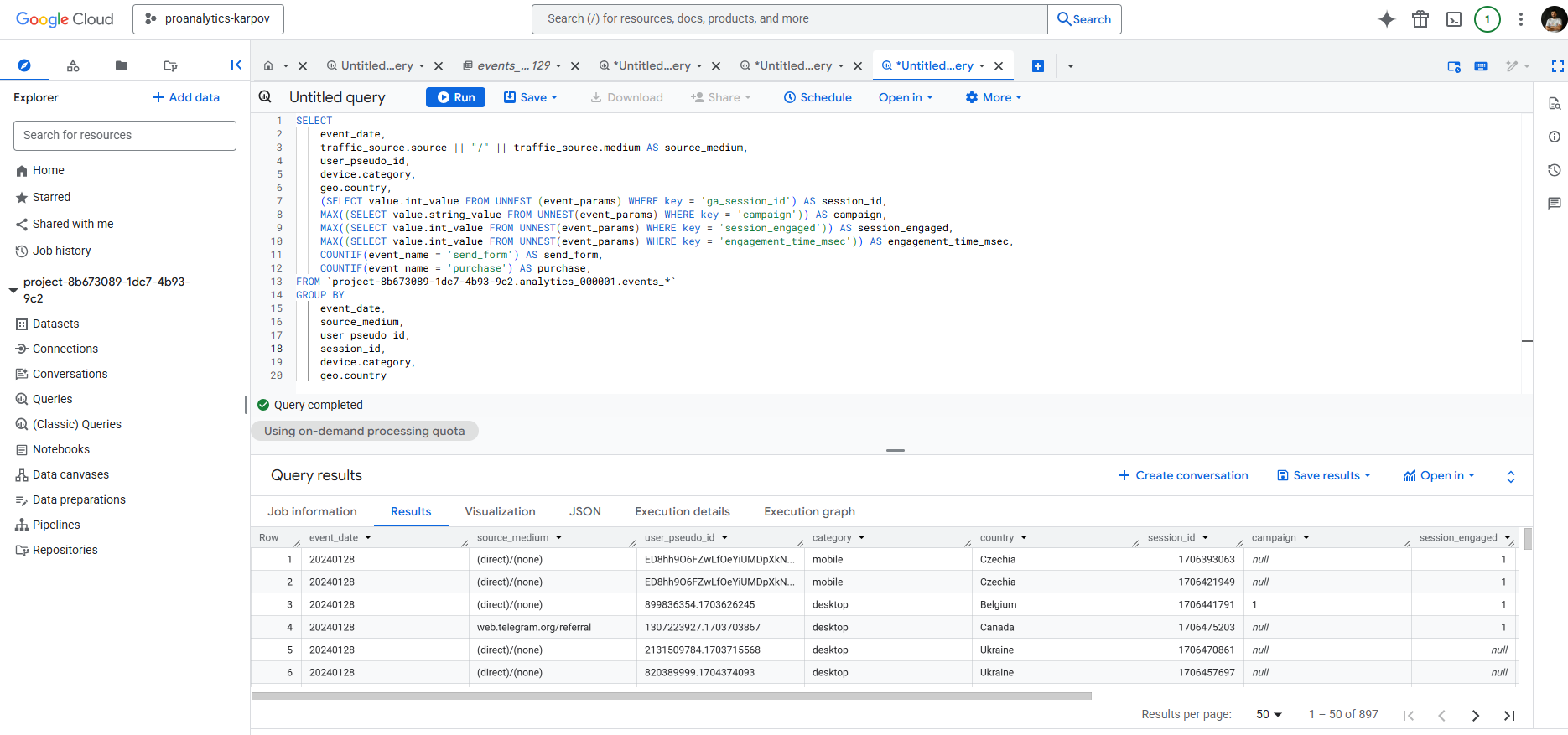
Task: Activate Cloud Shell terminal icon
Action: [x=1454, y=19]
